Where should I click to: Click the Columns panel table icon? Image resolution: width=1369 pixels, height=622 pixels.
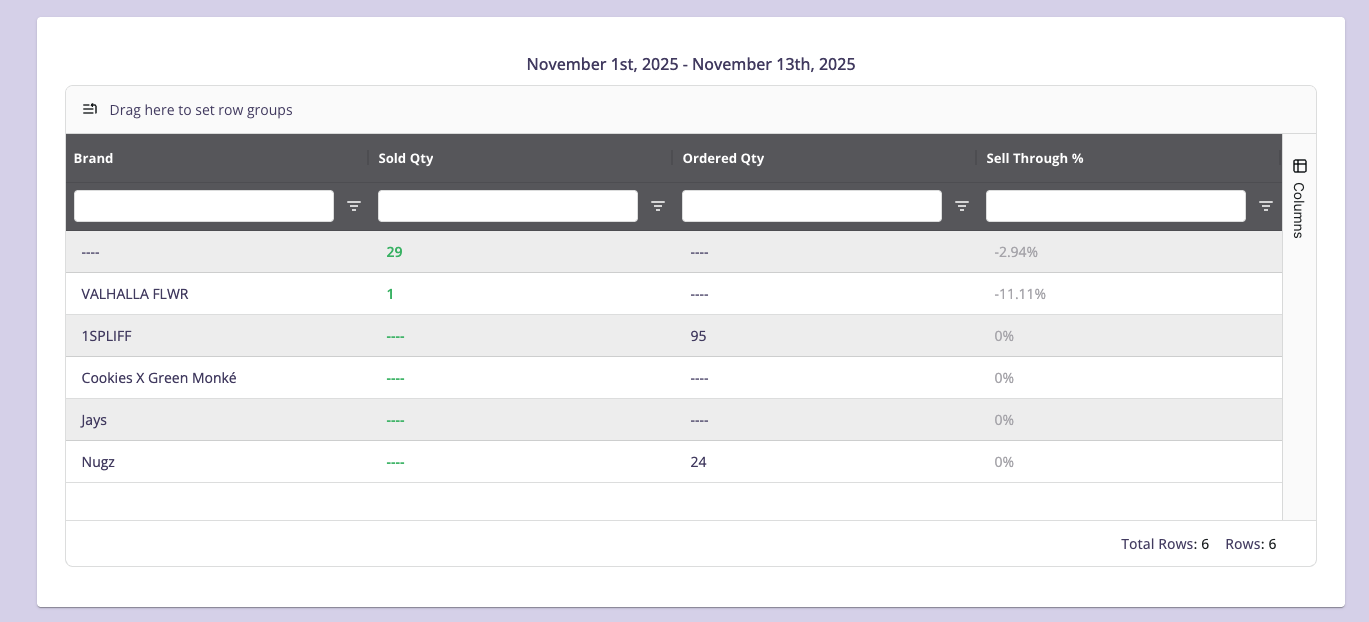pyautogui.click(x=1300, y=166)
